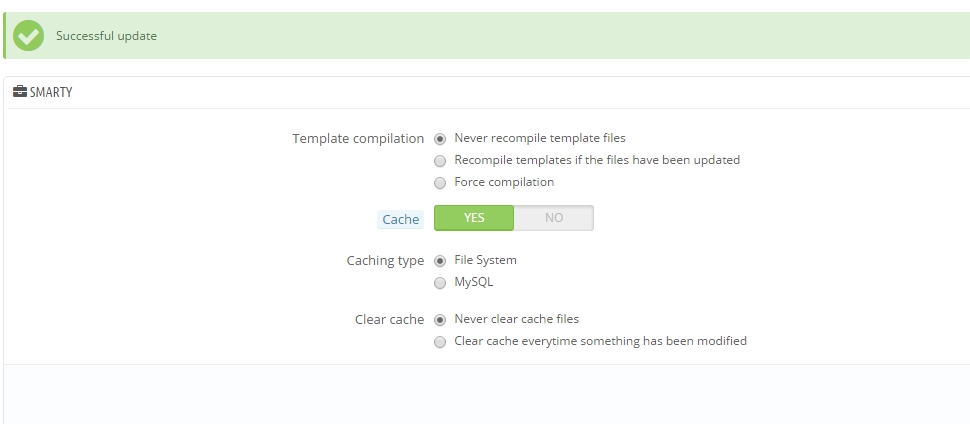The height and width of the screenshot is (424, 970).
Task: Select 'File System' caching type radio
Action: (440, 261)
